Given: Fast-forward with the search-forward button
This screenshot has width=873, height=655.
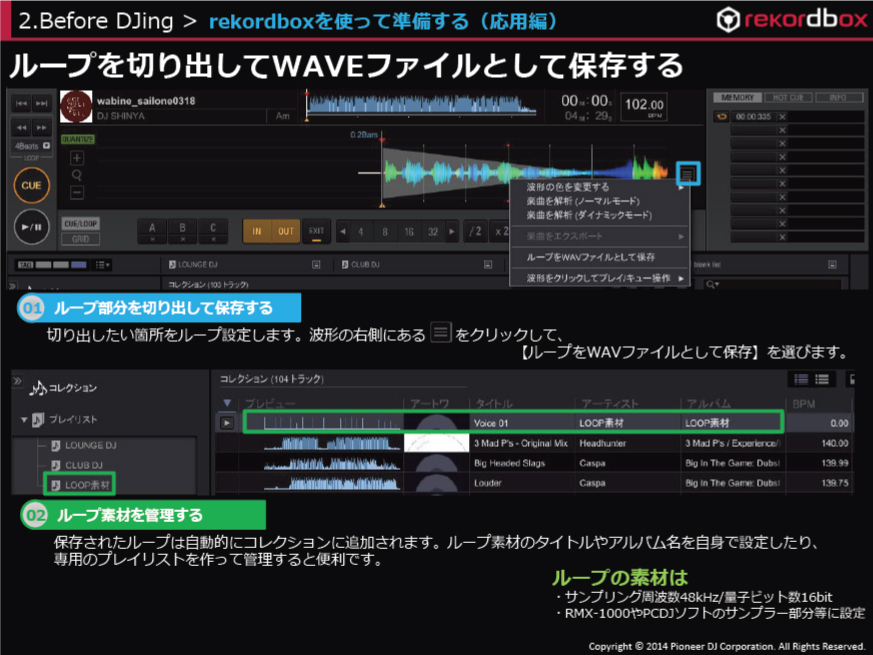Looking at the screenshot, I should (42, 128).
